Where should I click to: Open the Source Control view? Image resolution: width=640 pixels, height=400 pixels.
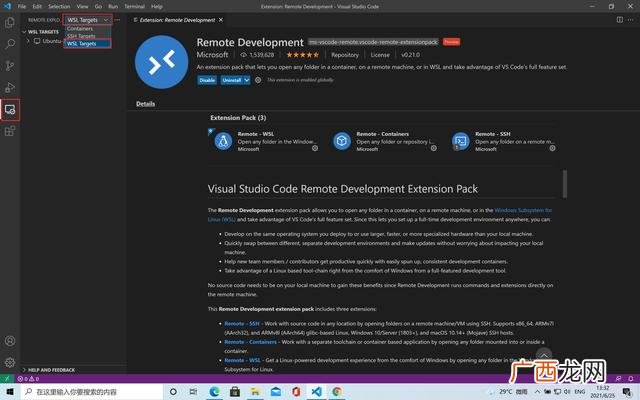click(10, 66)
